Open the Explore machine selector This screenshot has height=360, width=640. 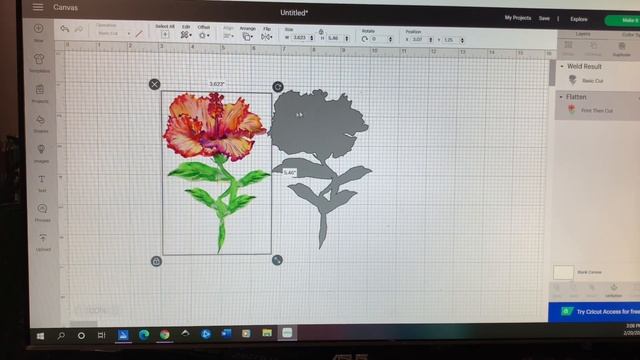point(578,19)
